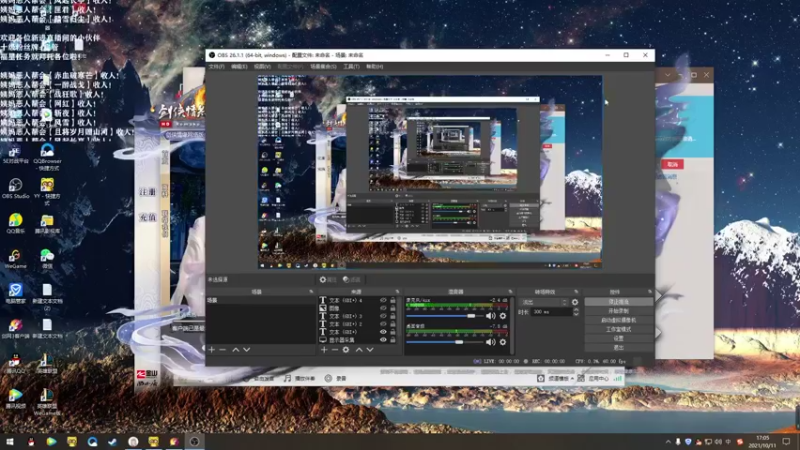This screenshot has height=450, width=800.
Task: Move source up in Sources panel
Action: pos(359,349)
